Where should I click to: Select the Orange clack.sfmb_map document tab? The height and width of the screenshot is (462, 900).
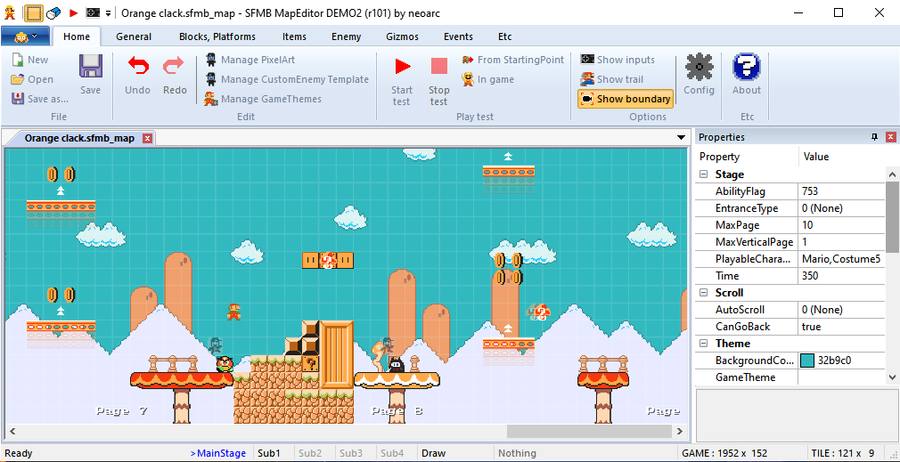[79, 138]
